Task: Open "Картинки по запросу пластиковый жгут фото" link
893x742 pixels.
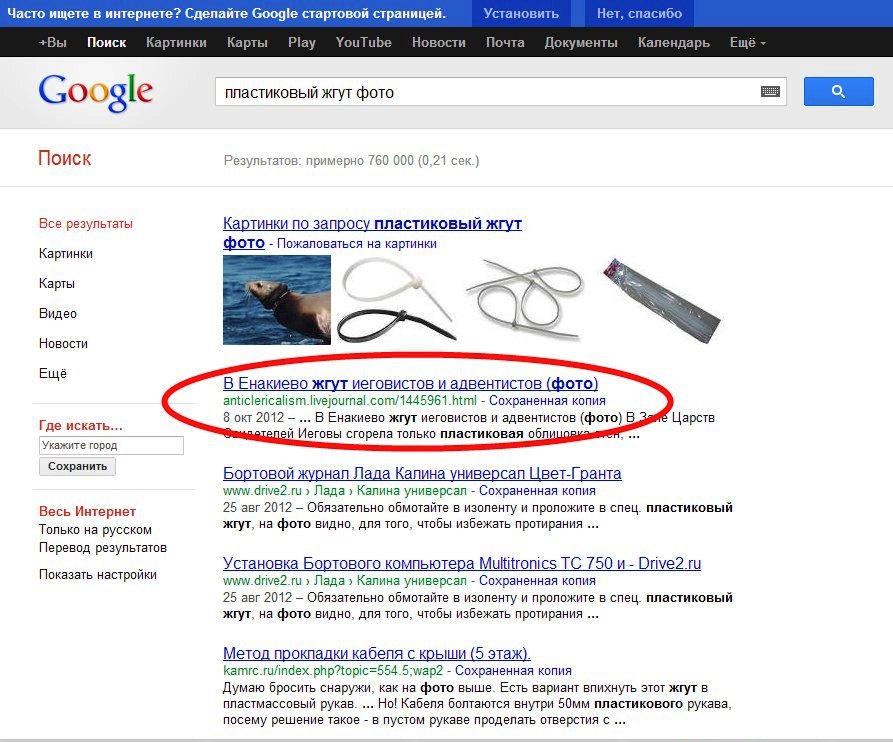Action: pos(372,233)
